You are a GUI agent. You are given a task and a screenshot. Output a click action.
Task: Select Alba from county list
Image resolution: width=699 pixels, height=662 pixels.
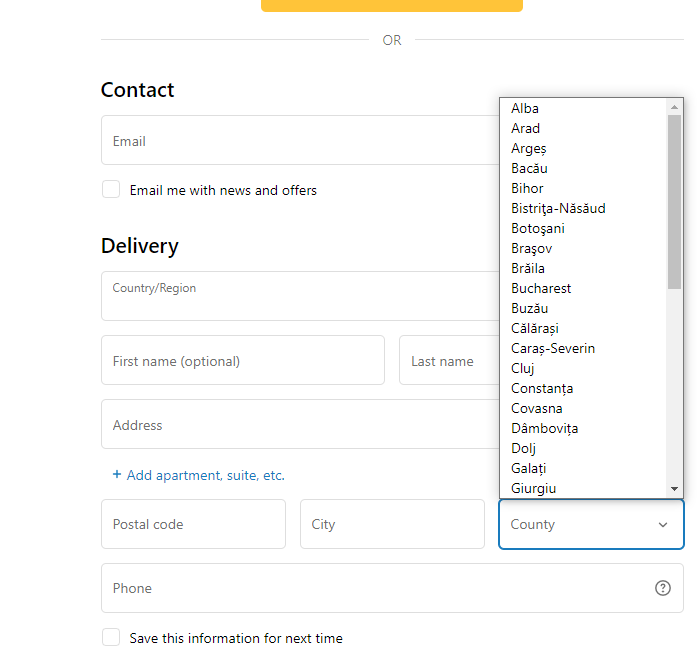coord(583,108)
